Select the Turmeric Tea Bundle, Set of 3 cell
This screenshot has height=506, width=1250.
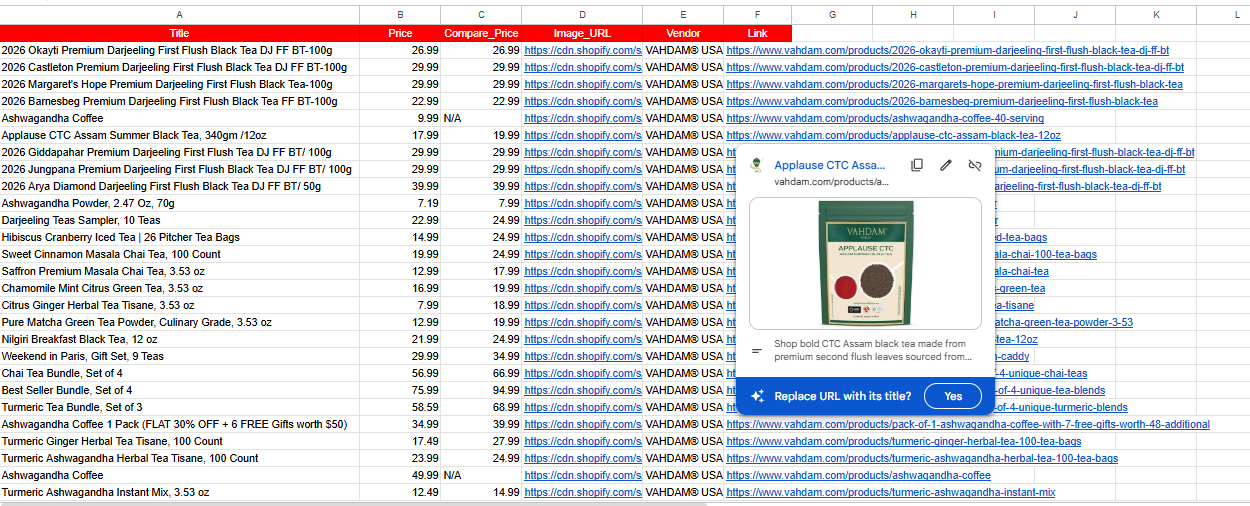[x=179, y=407]
